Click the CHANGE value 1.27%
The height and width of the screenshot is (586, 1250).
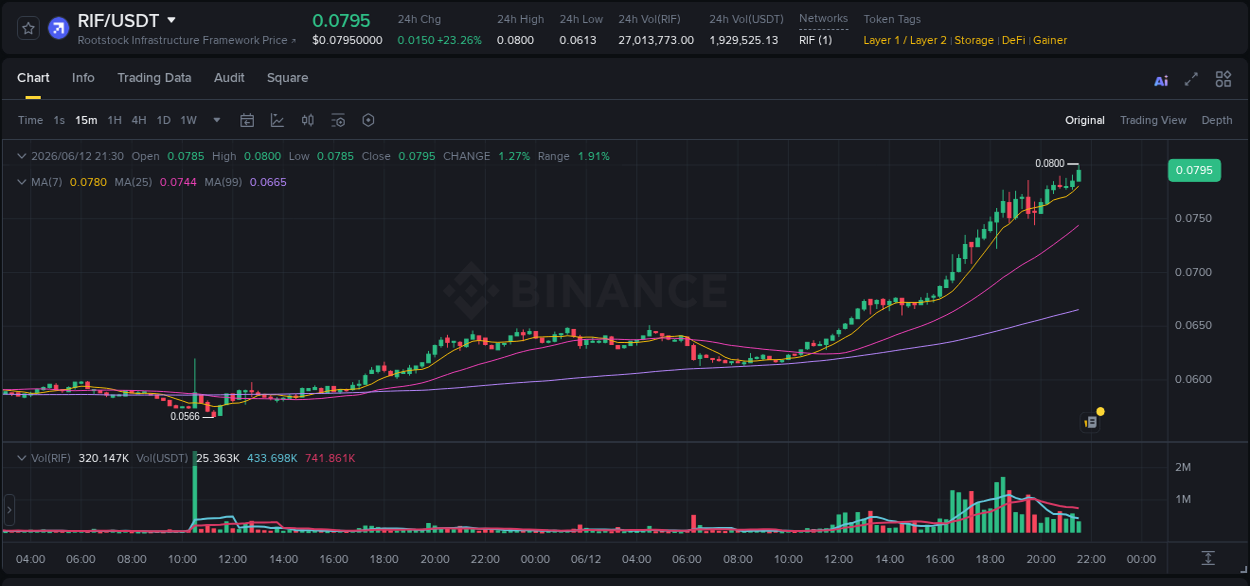pos(514,156)
